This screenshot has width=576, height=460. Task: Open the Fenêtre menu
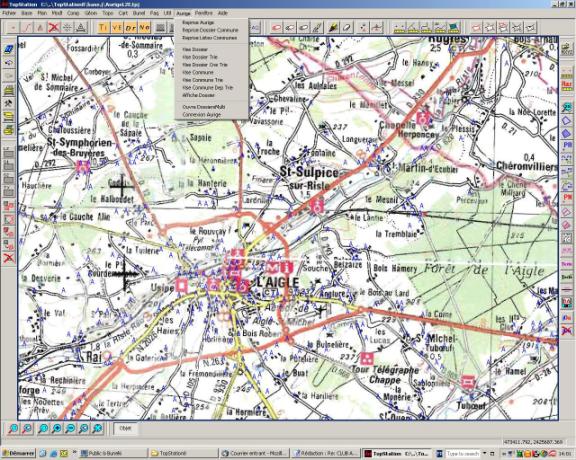point(204,13)
